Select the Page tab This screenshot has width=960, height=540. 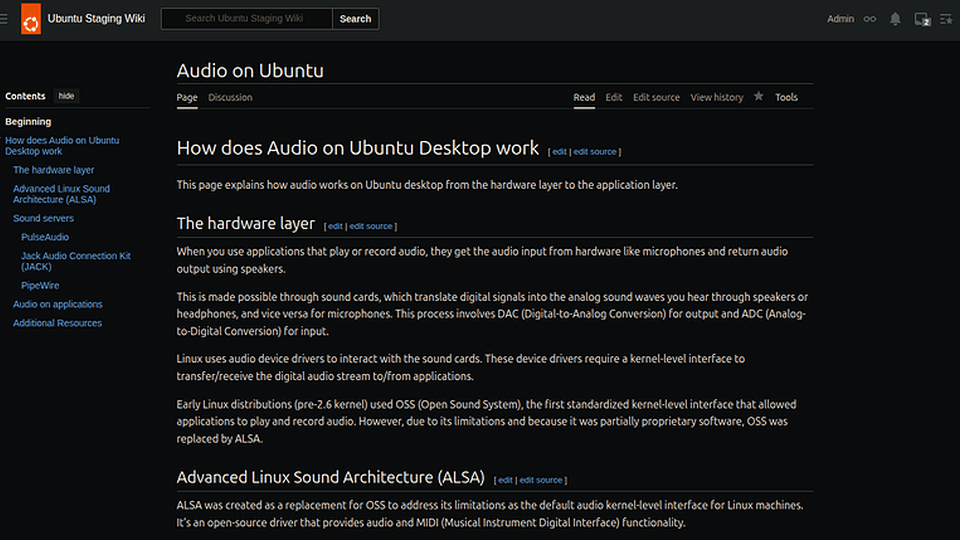point(187,97)
